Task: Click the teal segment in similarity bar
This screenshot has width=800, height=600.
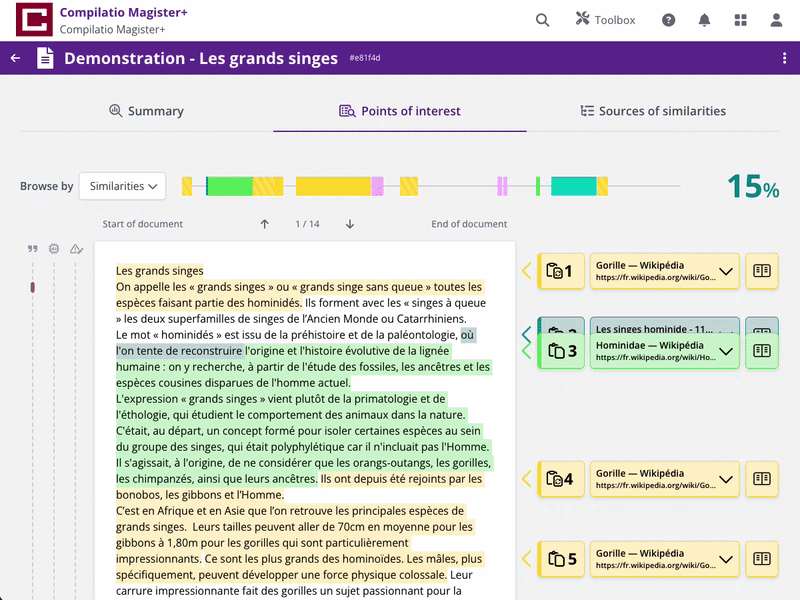Action: coord(573,186)
